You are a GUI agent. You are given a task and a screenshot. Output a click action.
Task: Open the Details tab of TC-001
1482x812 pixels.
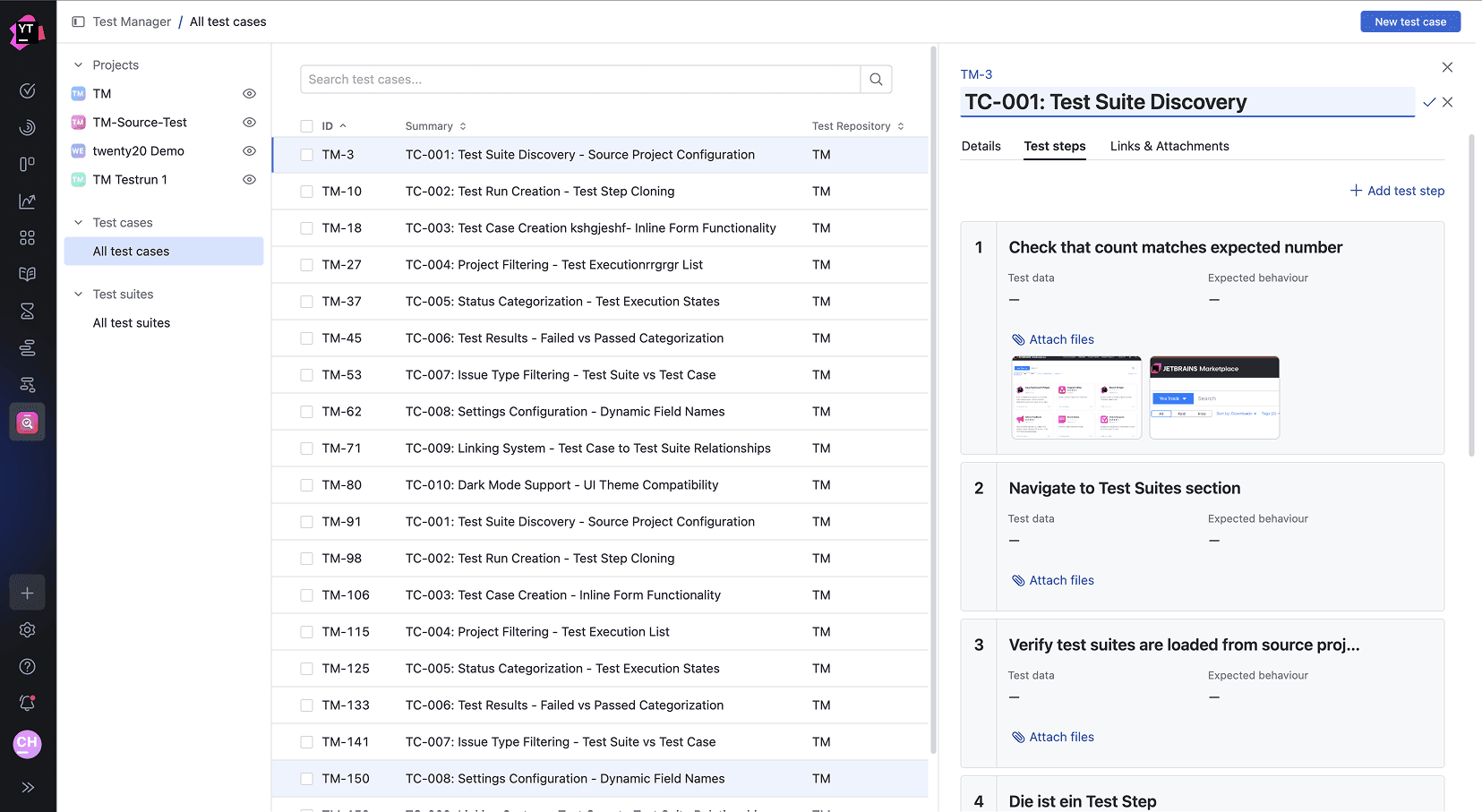point(981,146)
